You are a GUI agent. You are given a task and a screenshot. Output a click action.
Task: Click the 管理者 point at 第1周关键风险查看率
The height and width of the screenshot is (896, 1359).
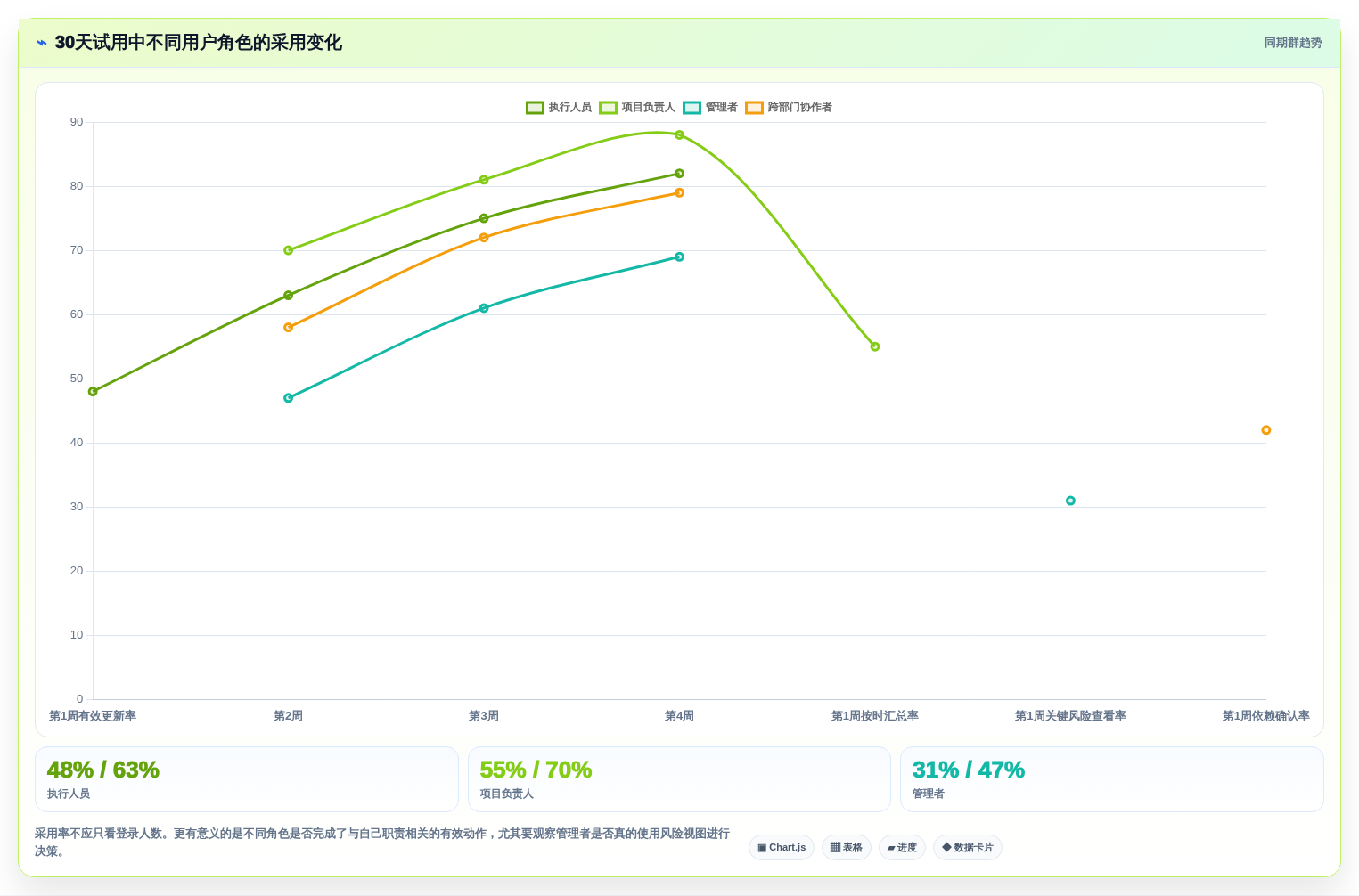pos(1070,501)
